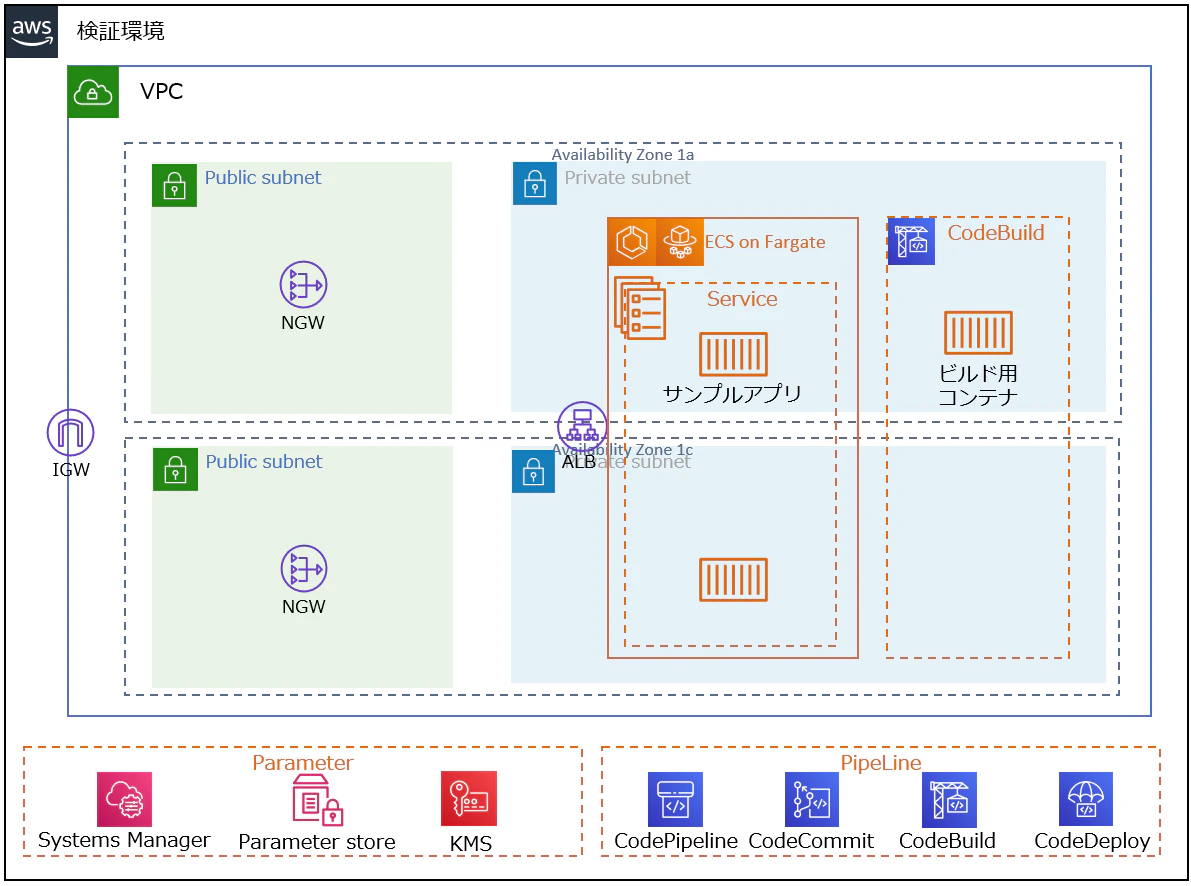Click the orange CodeBuild heading in VPC
Viewport: 1191px width, 886px height.
(x=996, y=233)
